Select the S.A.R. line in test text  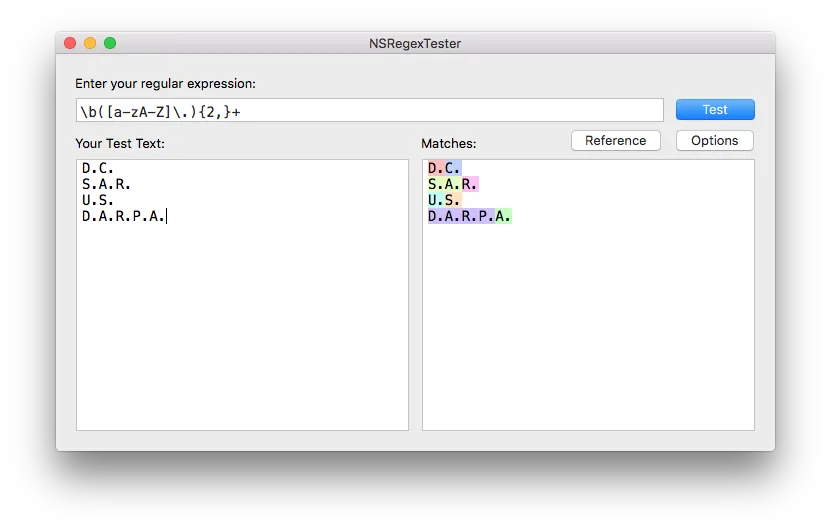click(x=106, y=184)
